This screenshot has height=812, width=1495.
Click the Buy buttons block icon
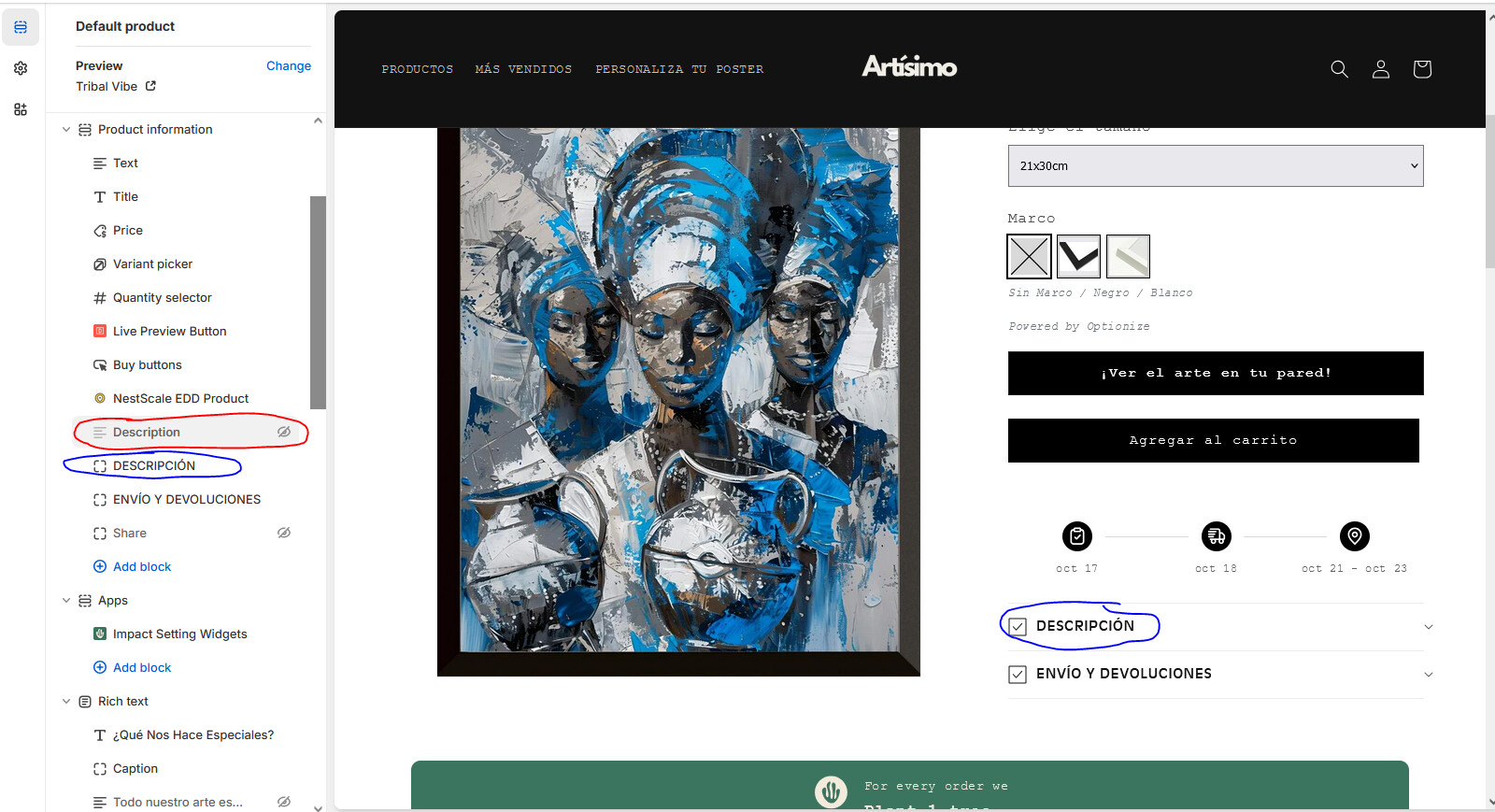(x=100, y=365)
